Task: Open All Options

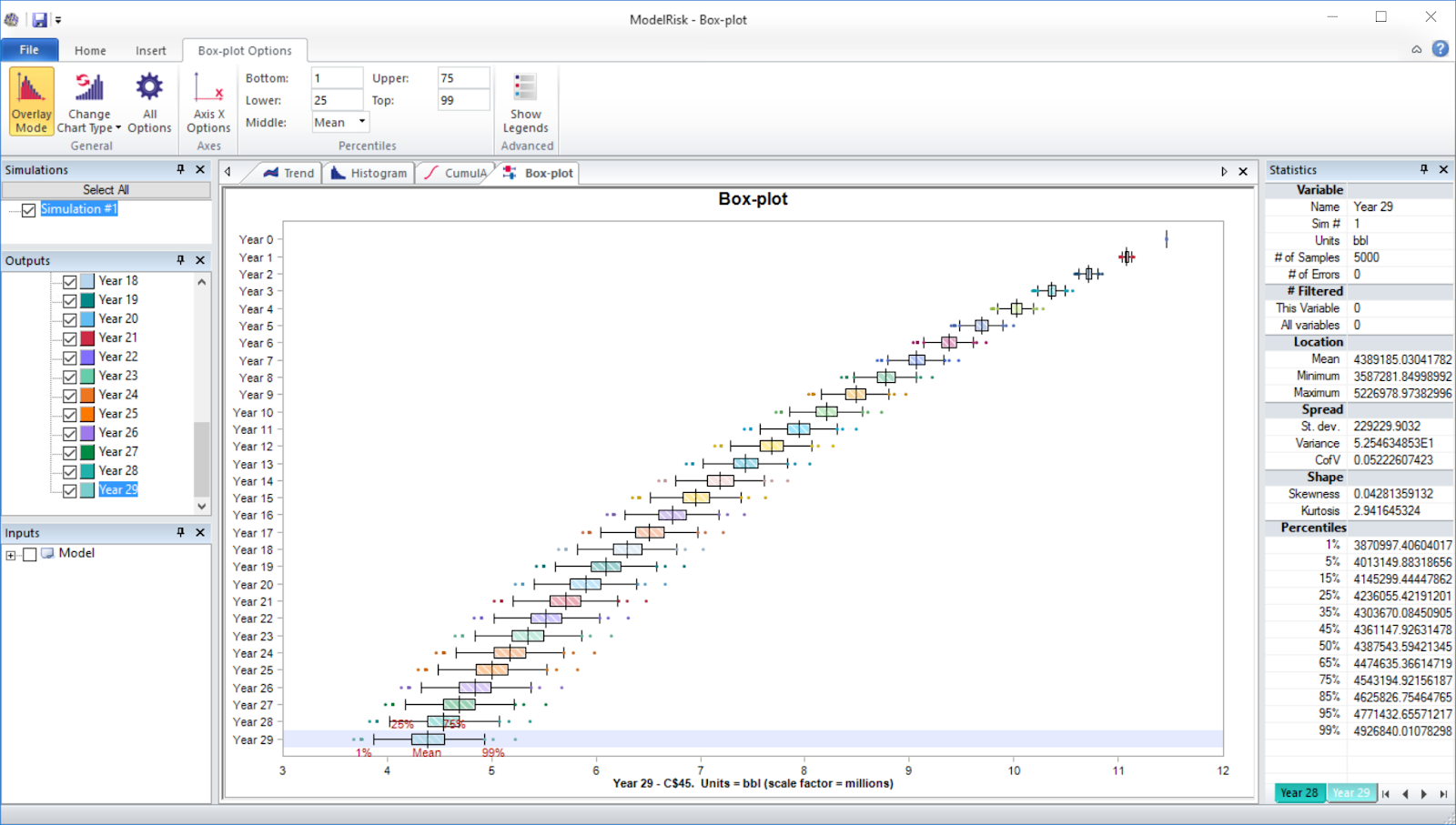Action: click(x=149, y=100)
